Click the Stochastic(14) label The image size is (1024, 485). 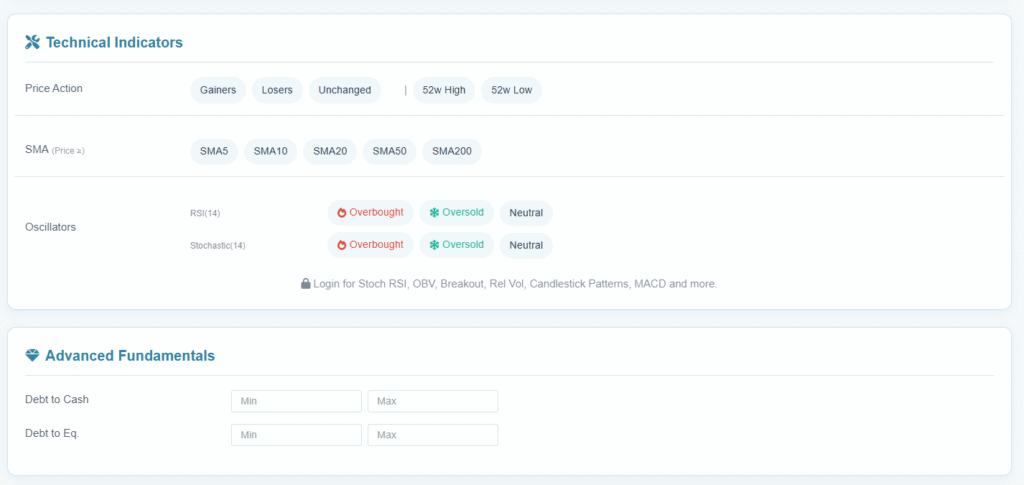[218, 245]
